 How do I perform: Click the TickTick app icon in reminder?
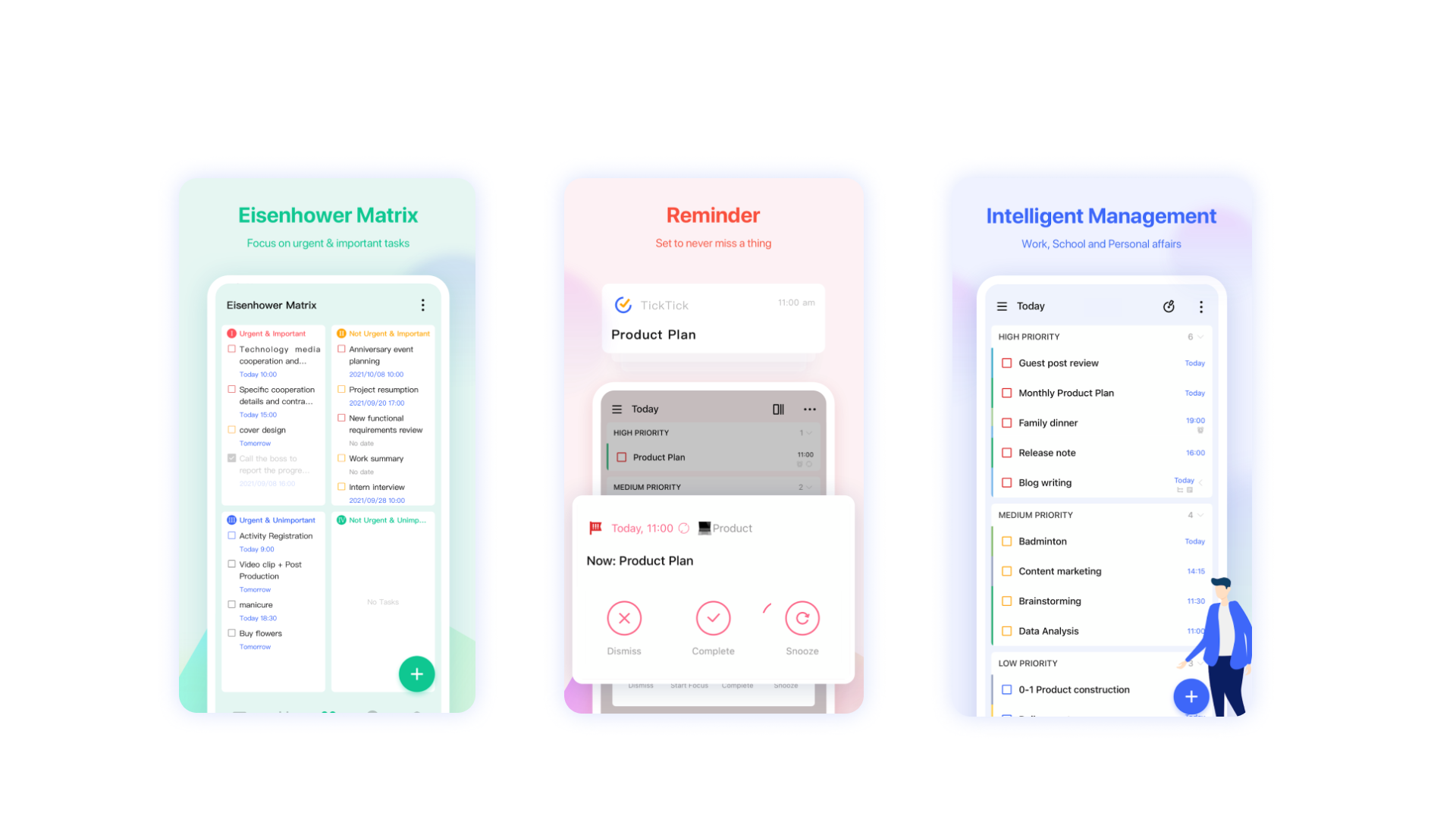624,305
